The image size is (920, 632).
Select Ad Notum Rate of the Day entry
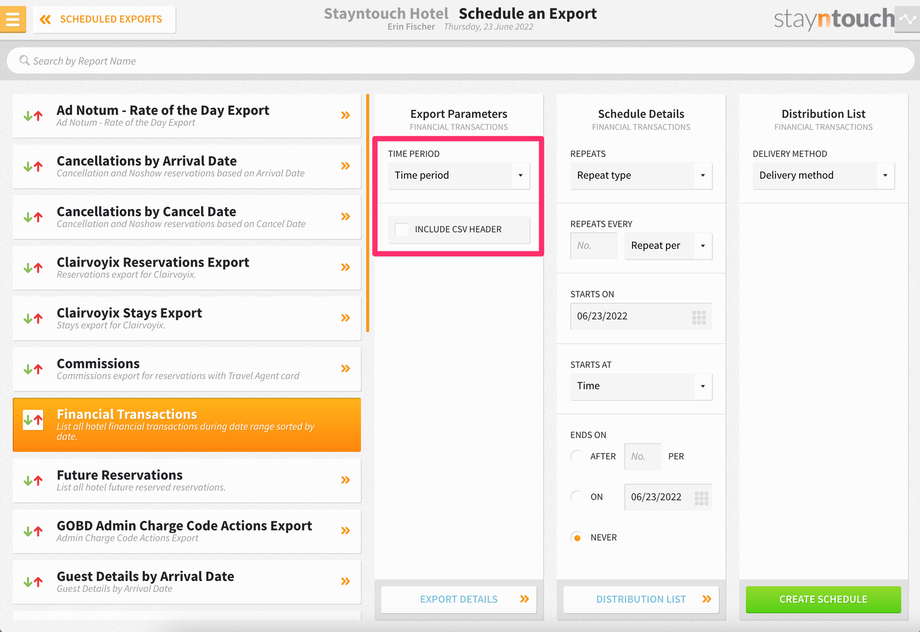click(187, 116)
